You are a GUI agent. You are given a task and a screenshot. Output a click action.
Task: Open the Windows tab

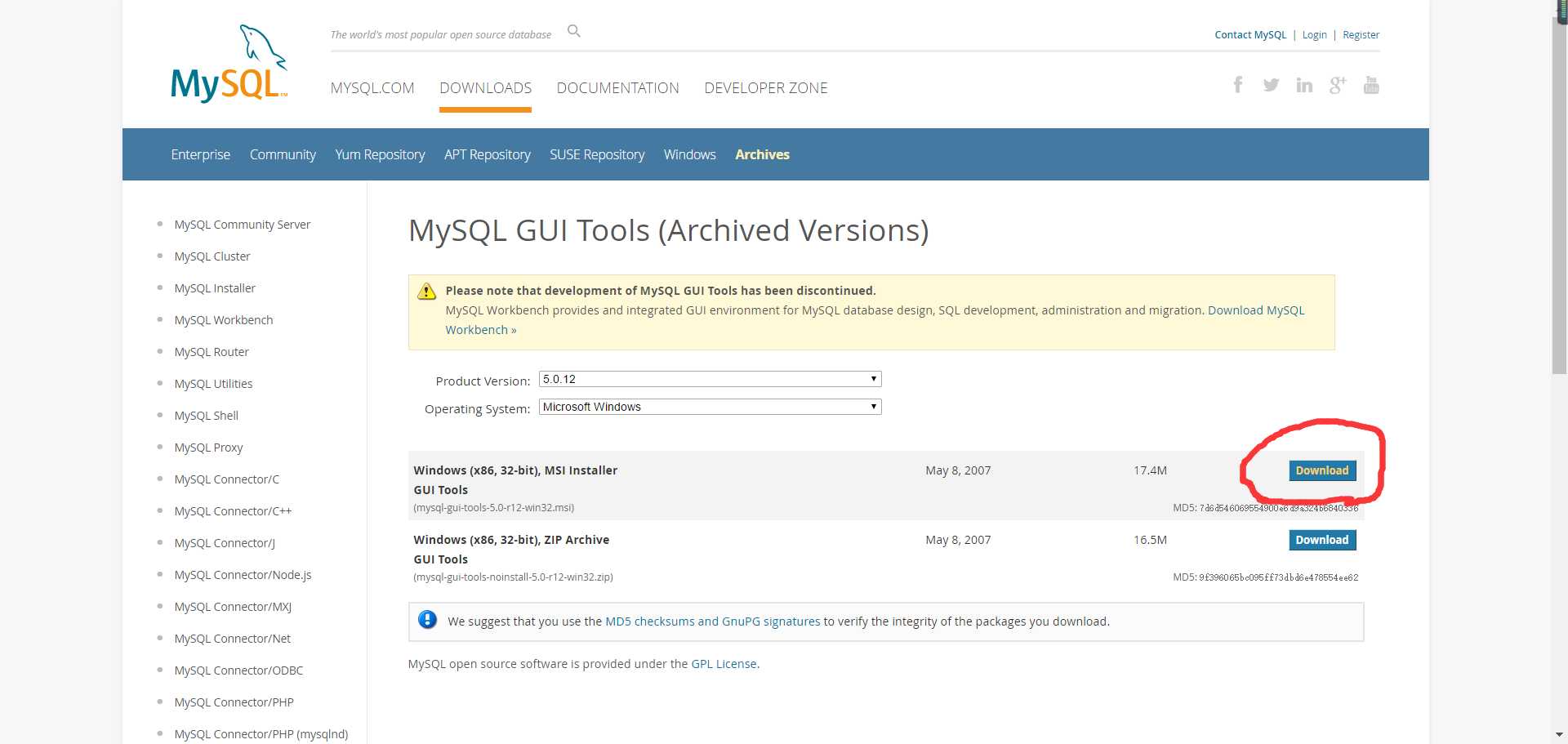click(x=689, y=154)
